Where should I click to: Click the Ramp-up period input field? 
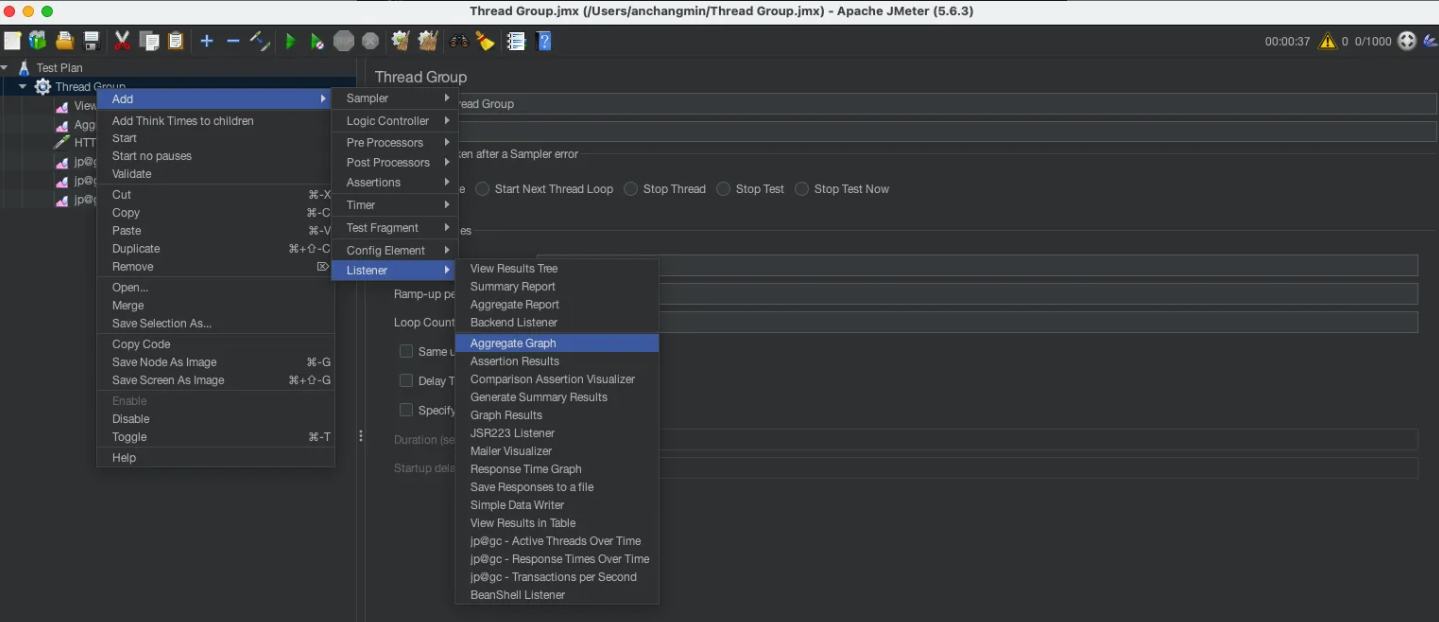[1038, 294]
